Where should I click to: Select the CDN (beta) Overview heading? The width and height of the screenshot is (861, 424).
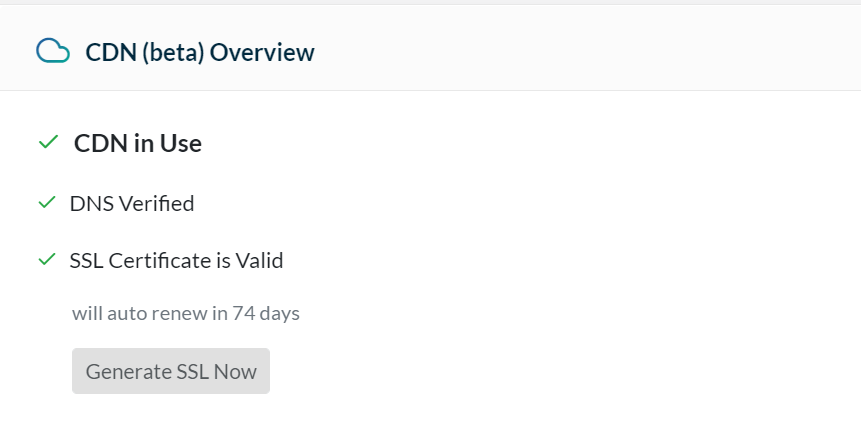tap(200, 52)
